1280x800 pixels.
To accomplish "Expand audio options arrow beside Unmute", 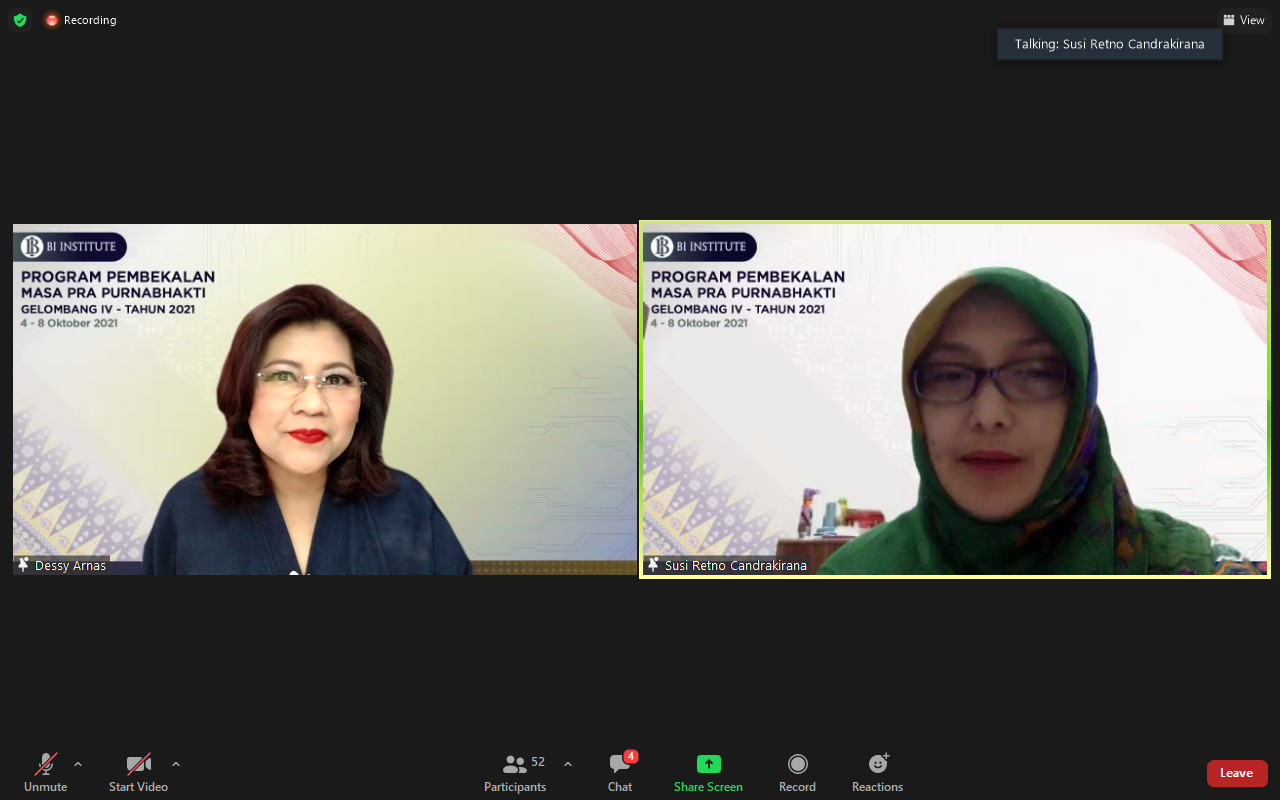I will click(x=78, y=764).
